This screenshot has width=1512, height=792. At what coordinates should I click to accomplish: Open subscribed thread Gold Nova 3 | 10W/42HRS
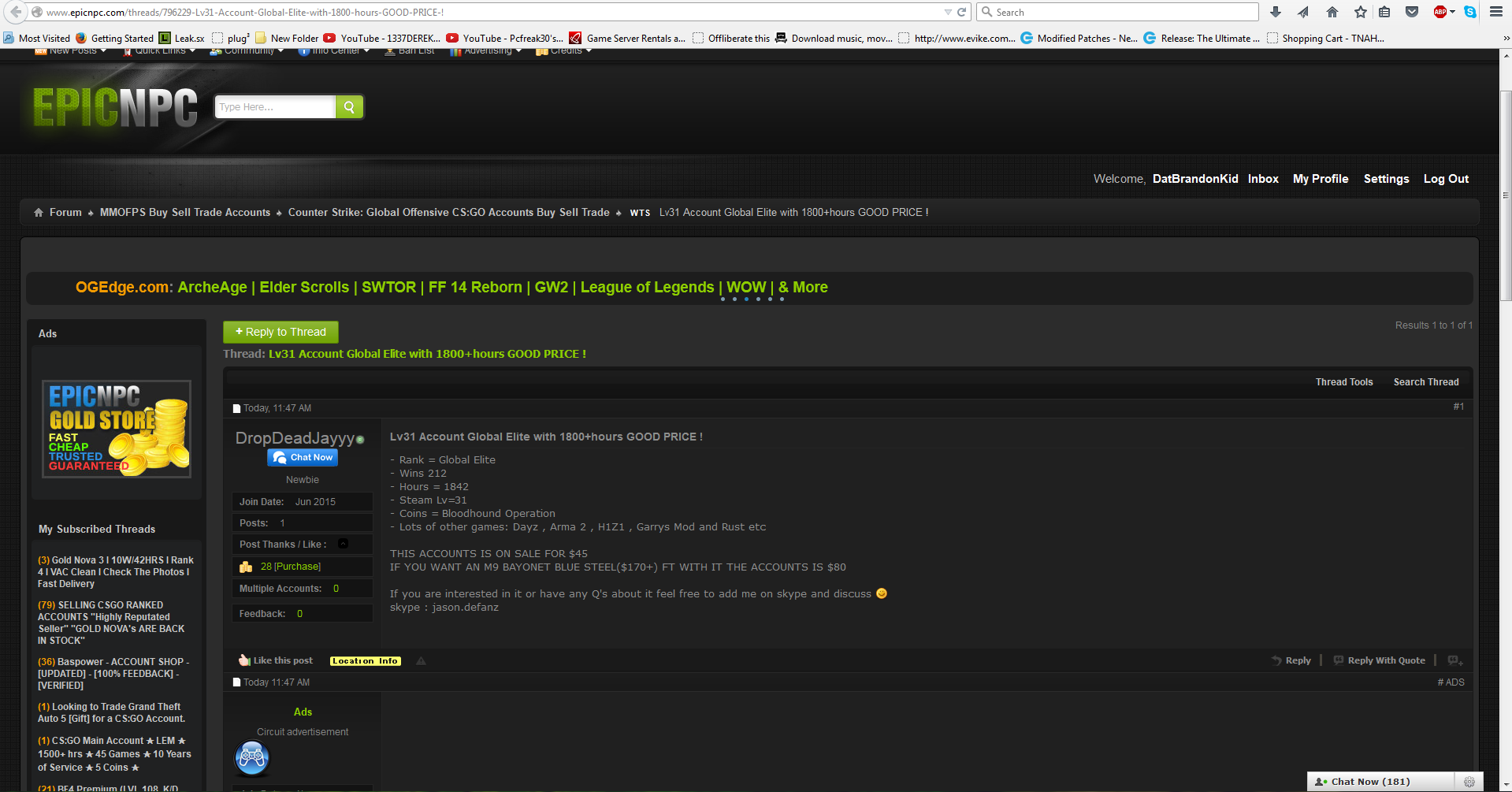(116, 572)
